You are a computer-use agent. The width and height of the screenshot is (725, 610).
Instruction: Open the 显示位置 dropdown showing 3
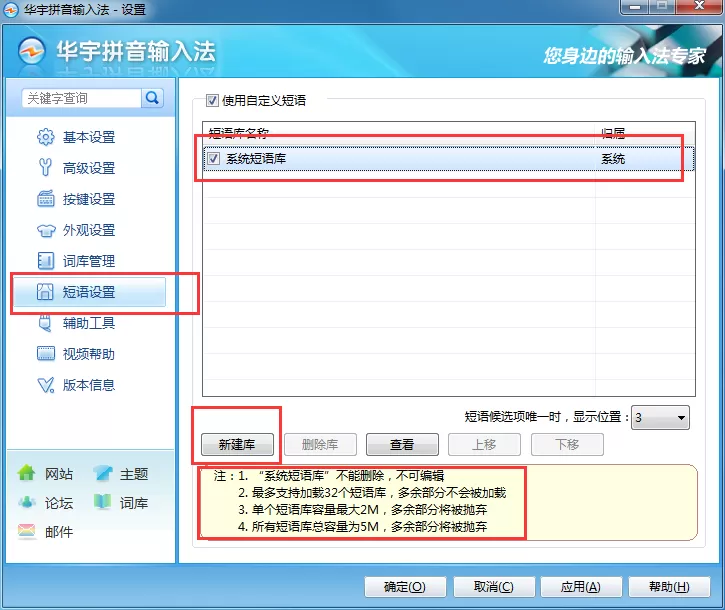(660, 418)
